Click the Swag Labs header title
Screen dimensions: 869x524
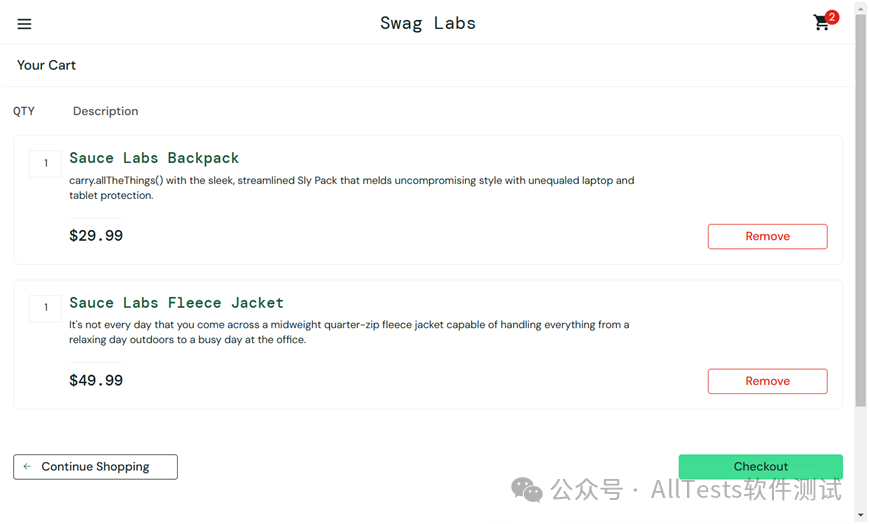428,23
